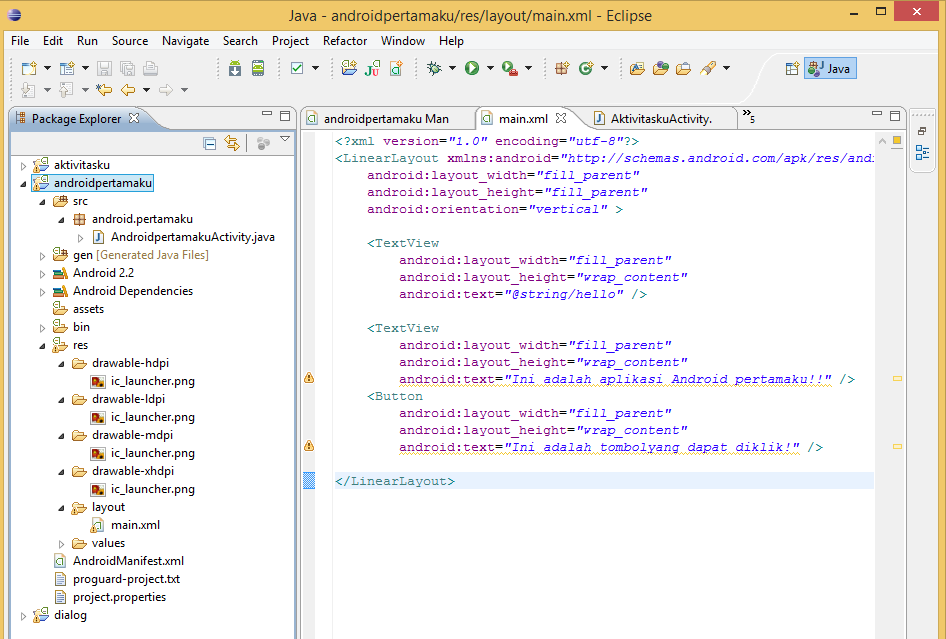Click the Save All toolbar icon

127,68
